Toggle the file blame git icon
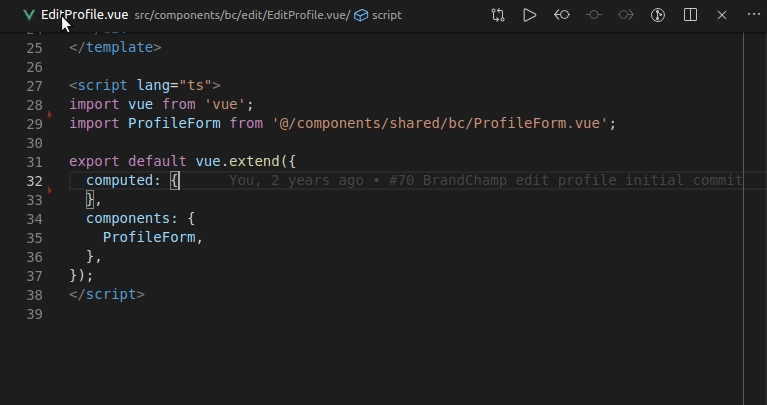 658,15
